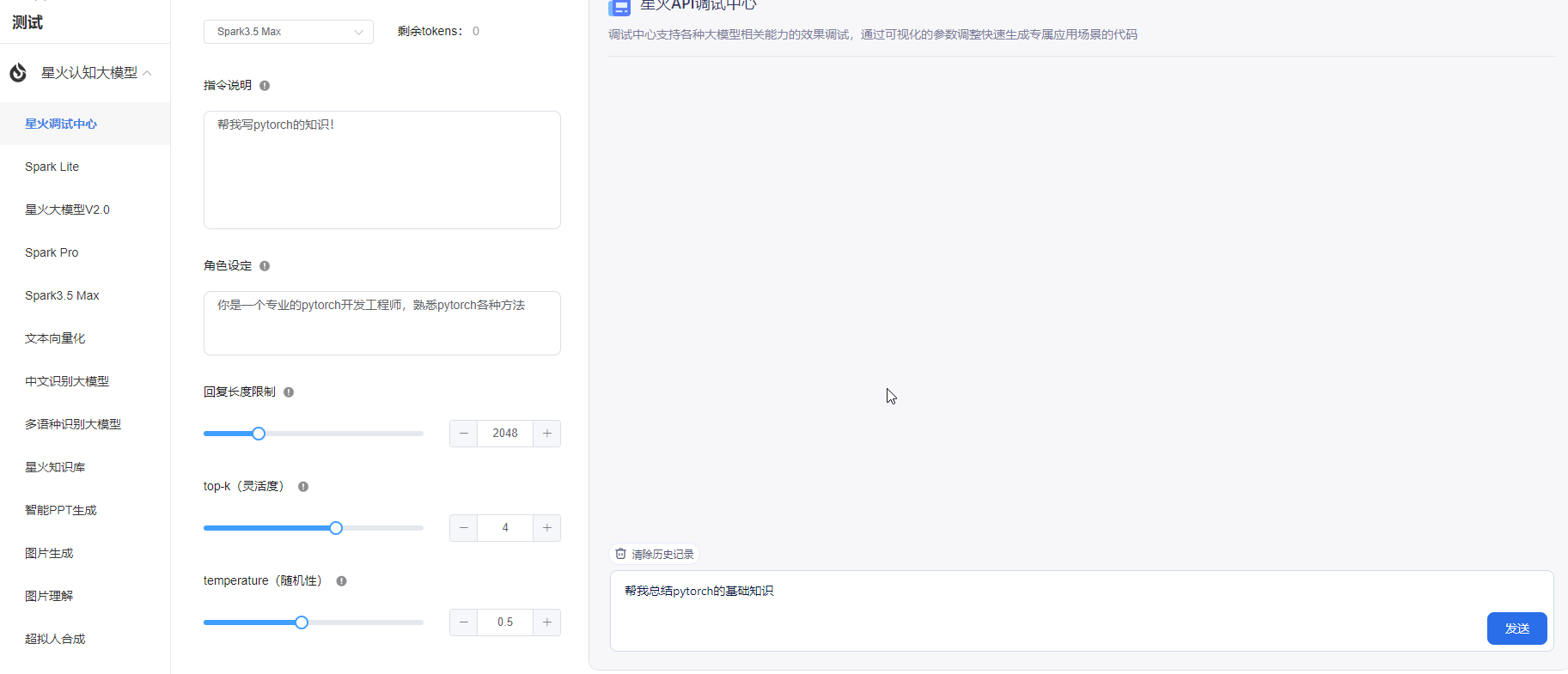Select 多语种识别大模型 sidebar entry
Screen dimensions: 1568x674
(x=73, y=424)
